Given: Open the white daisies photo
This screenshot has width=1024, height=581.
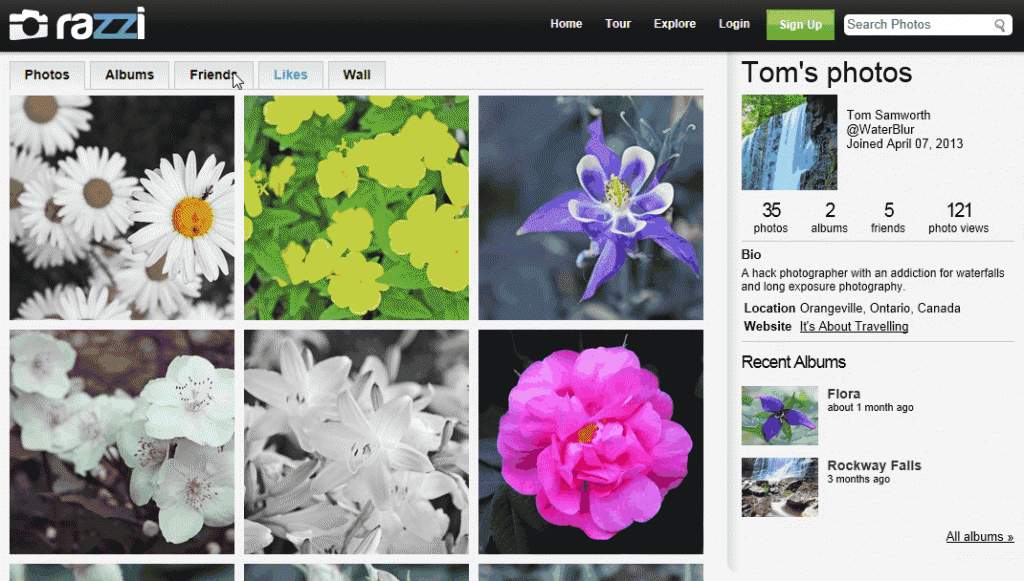Looking at the screenshot, I should click(122, 207).
